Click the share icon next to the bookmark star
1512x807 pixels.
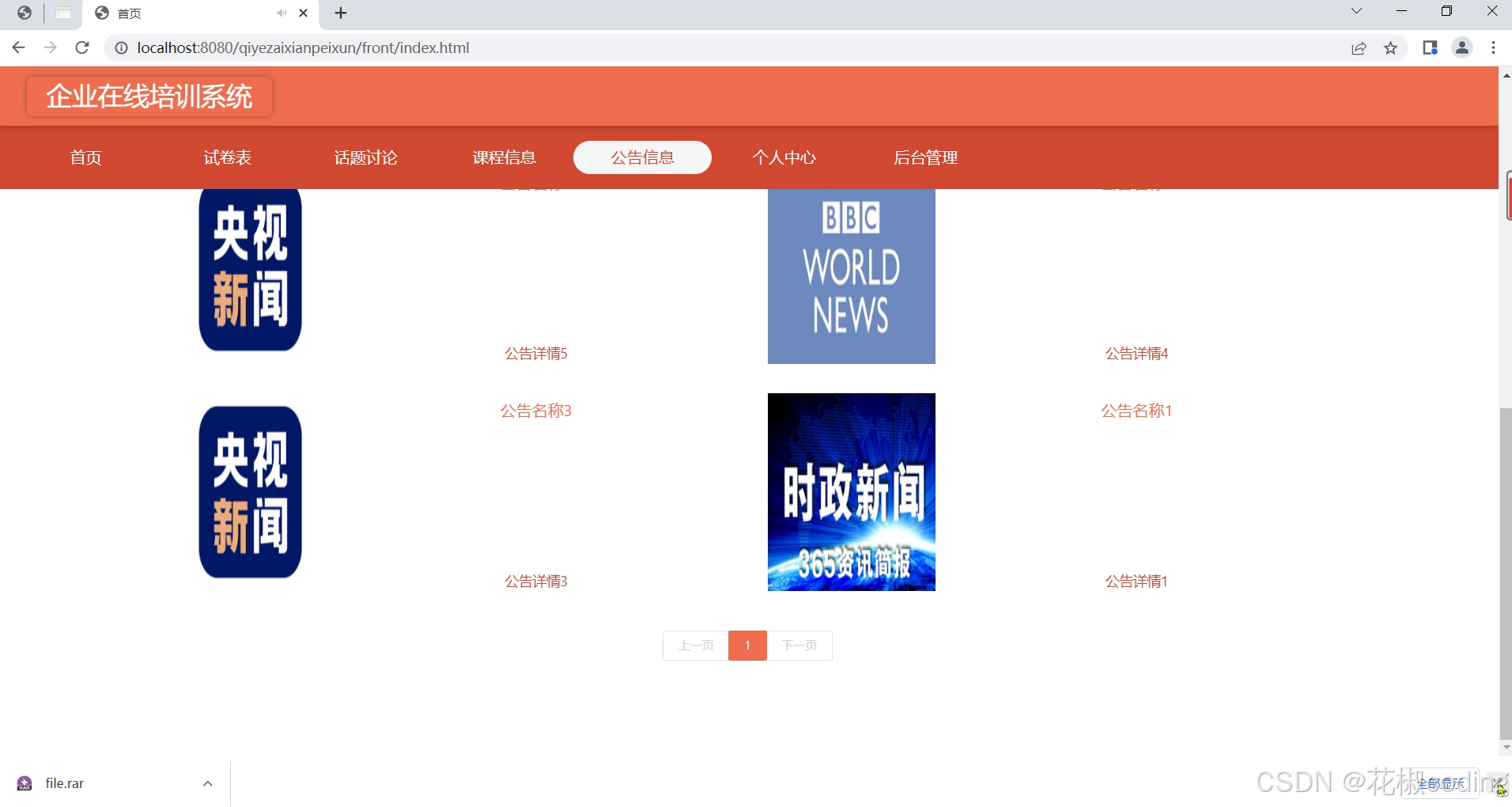coord(1359,47)
